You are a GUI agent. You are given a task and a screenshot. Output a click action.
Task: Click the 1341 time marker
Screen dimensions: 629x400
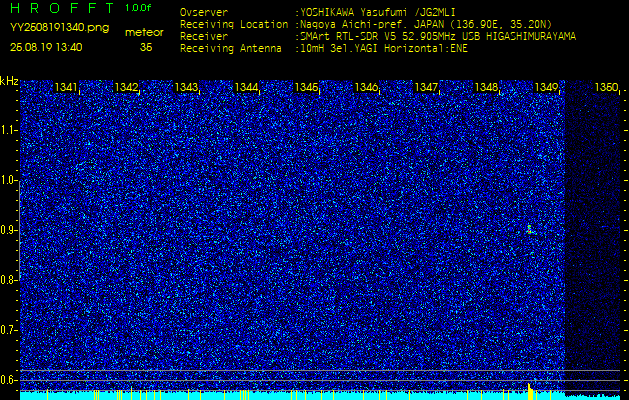(x=66, y=87)
